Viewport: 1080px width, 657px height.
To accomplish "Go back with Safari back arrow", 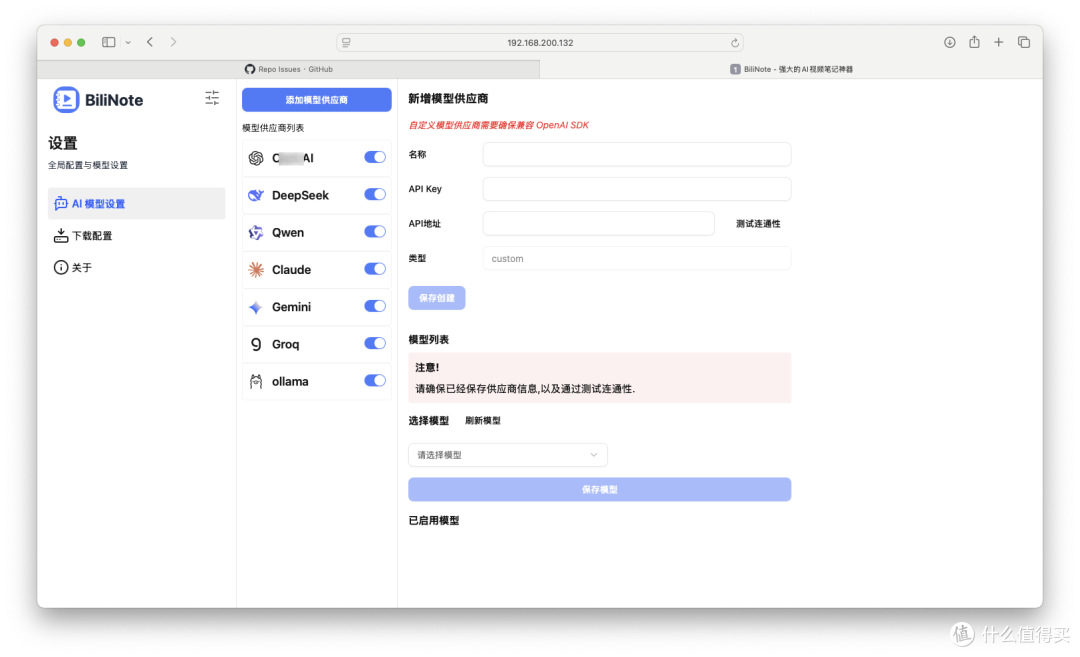I will (150, 42).
